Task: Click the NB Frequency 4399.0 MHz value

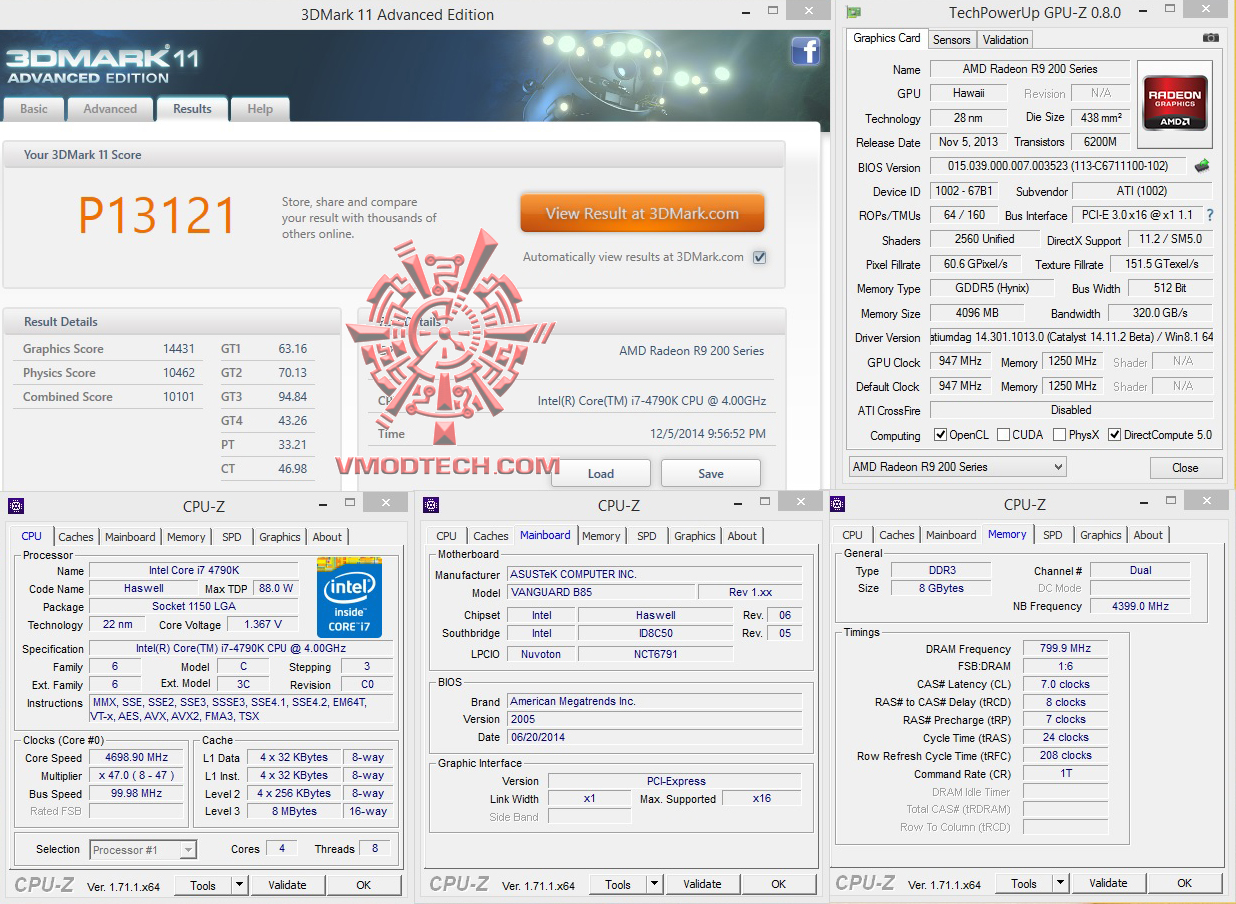Action: pyautogui.click(x=1140, y=606)
